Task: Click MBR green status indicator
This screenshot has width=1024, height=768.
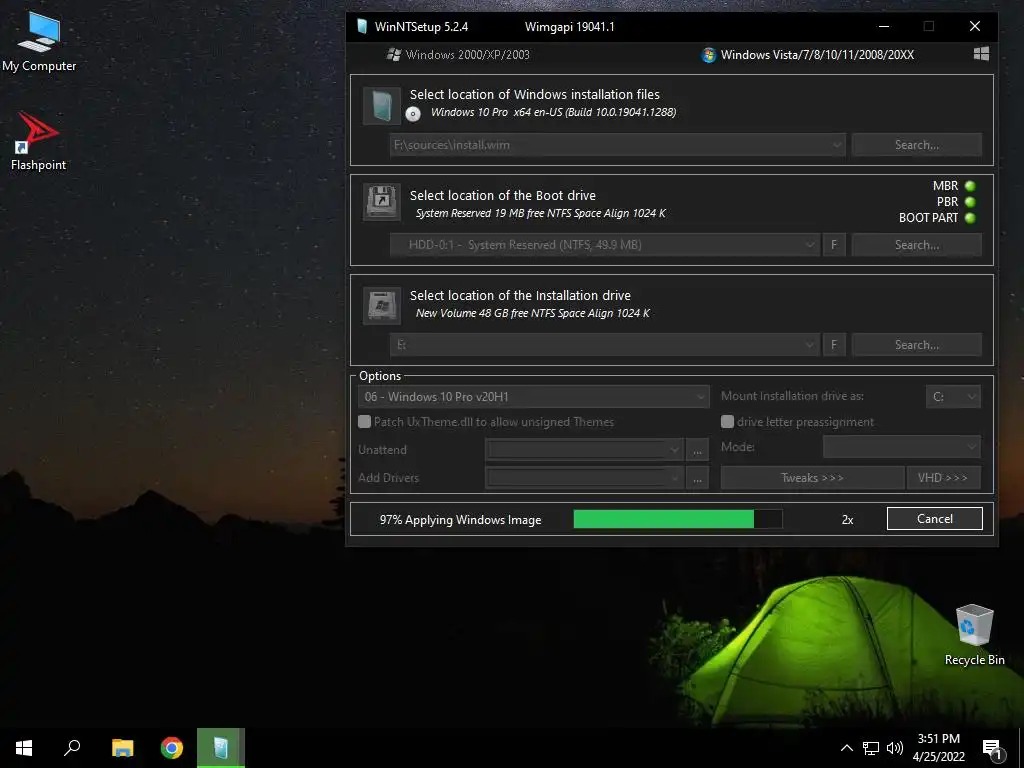Action: [x=970, y=186]
